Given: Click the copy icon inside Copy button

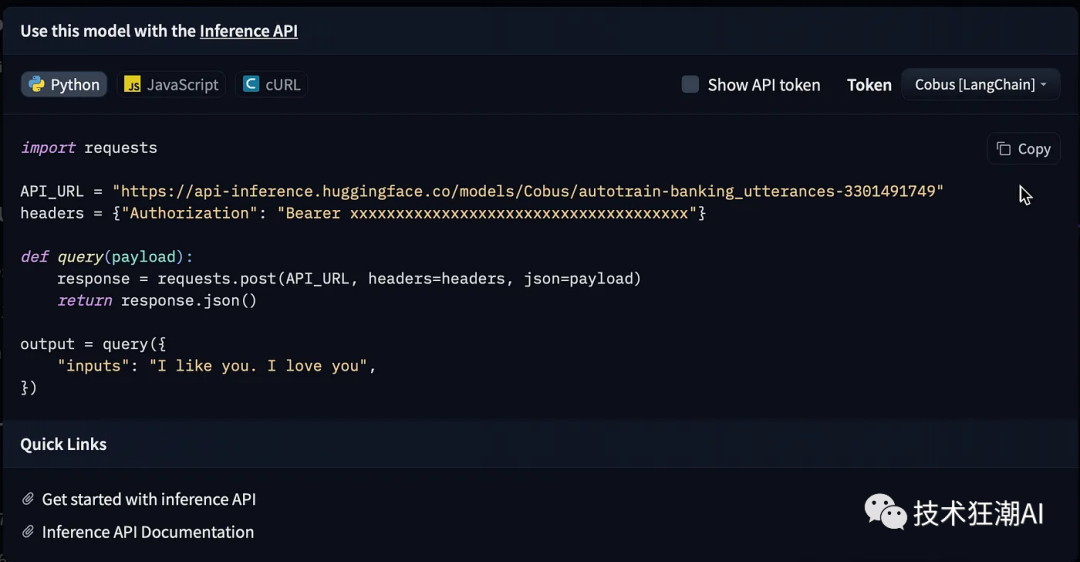Looking at the screenshot, I should point(1004,149).
